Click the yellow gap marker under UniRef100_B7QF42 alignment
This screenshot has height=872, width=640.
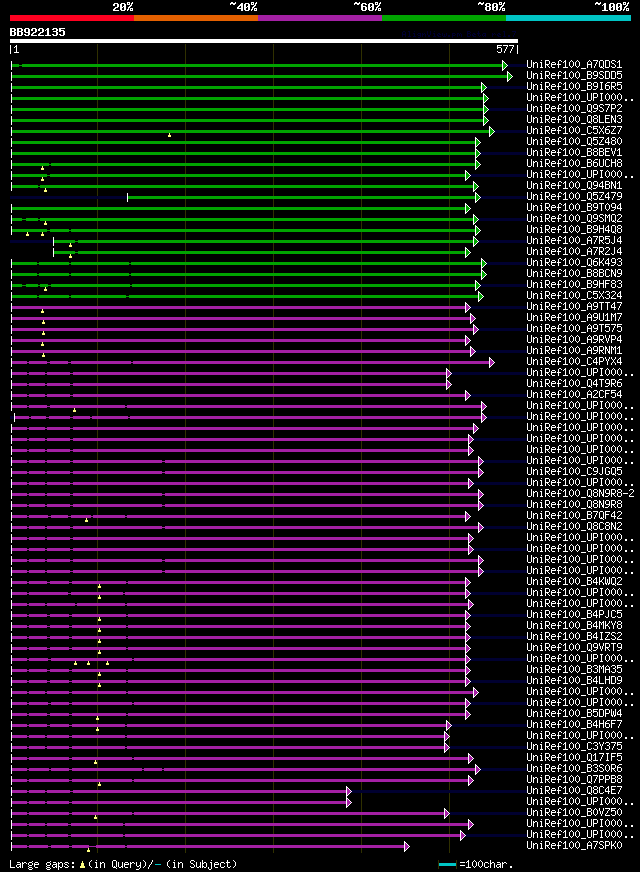click(x=86, y=520)
